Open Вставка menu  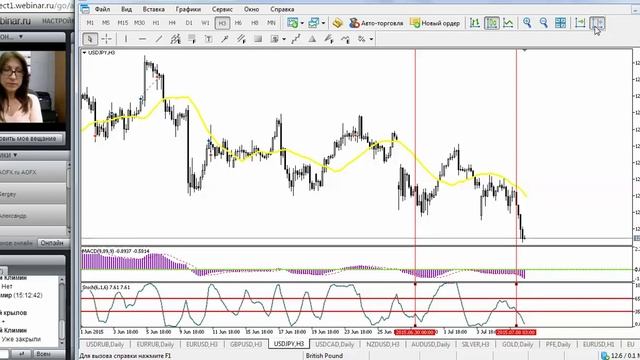coord(153,9)
